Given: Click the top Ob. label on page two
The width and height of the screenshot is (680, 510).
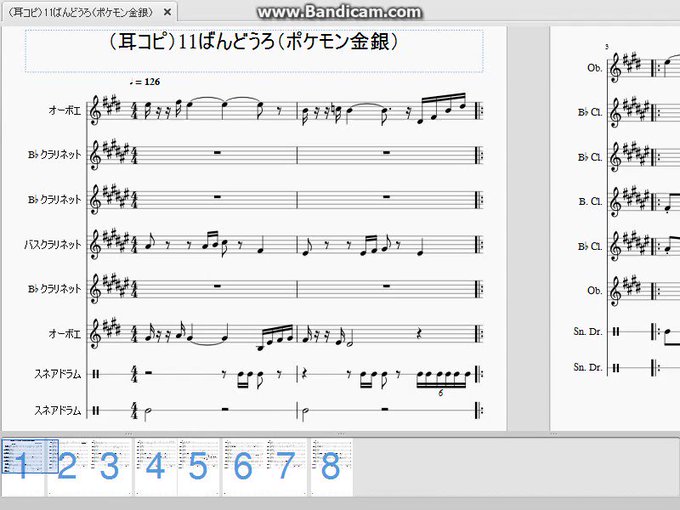Looking at the screenshot, I should pos(595,68).
